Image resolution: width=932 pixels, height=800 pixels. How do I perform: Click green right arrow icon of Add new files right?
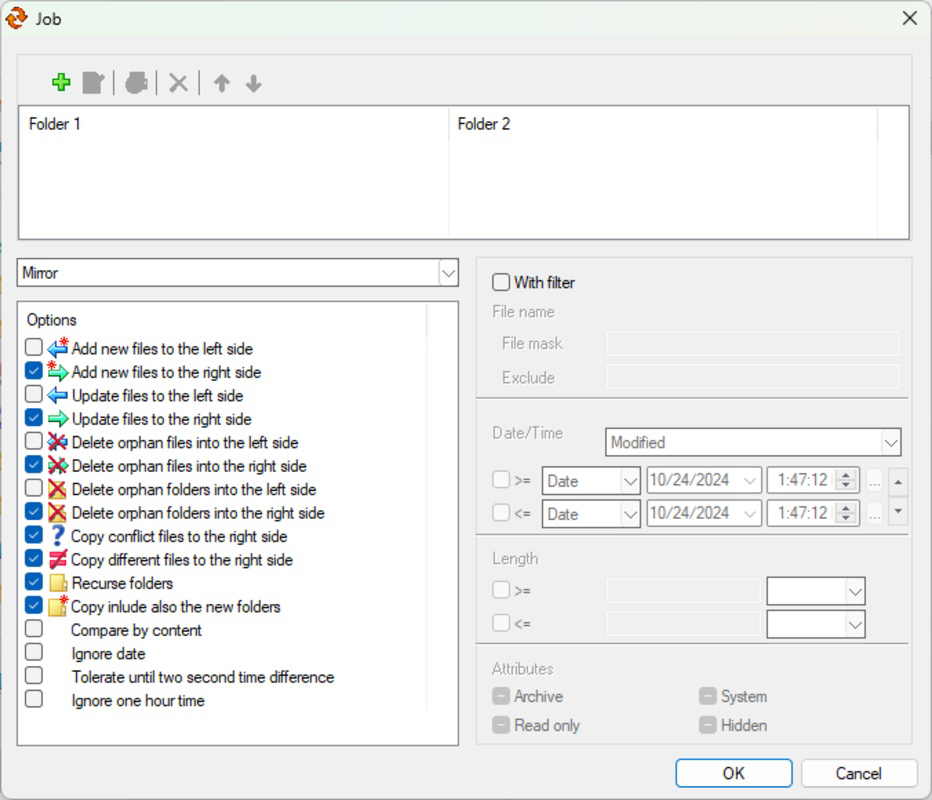click(58, 371)
